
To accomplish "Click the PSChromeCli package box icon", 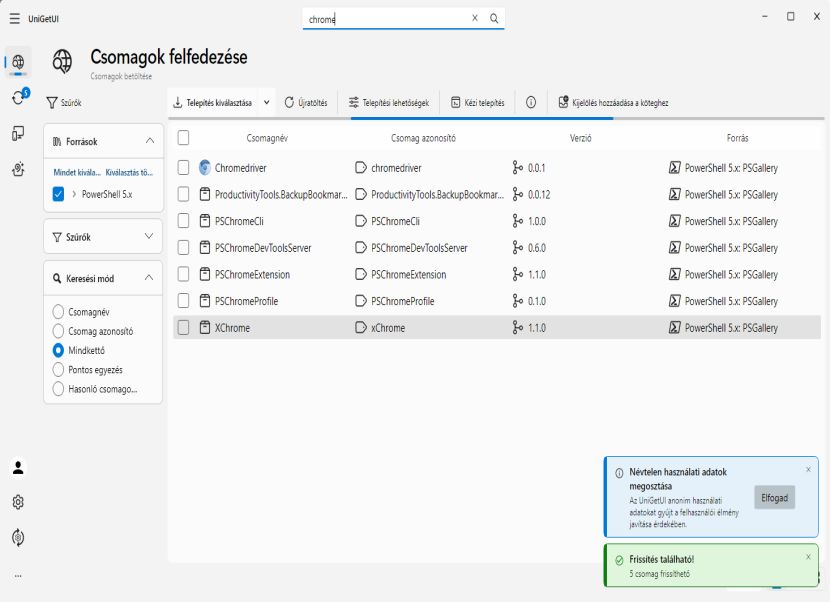I will (205, 221).
